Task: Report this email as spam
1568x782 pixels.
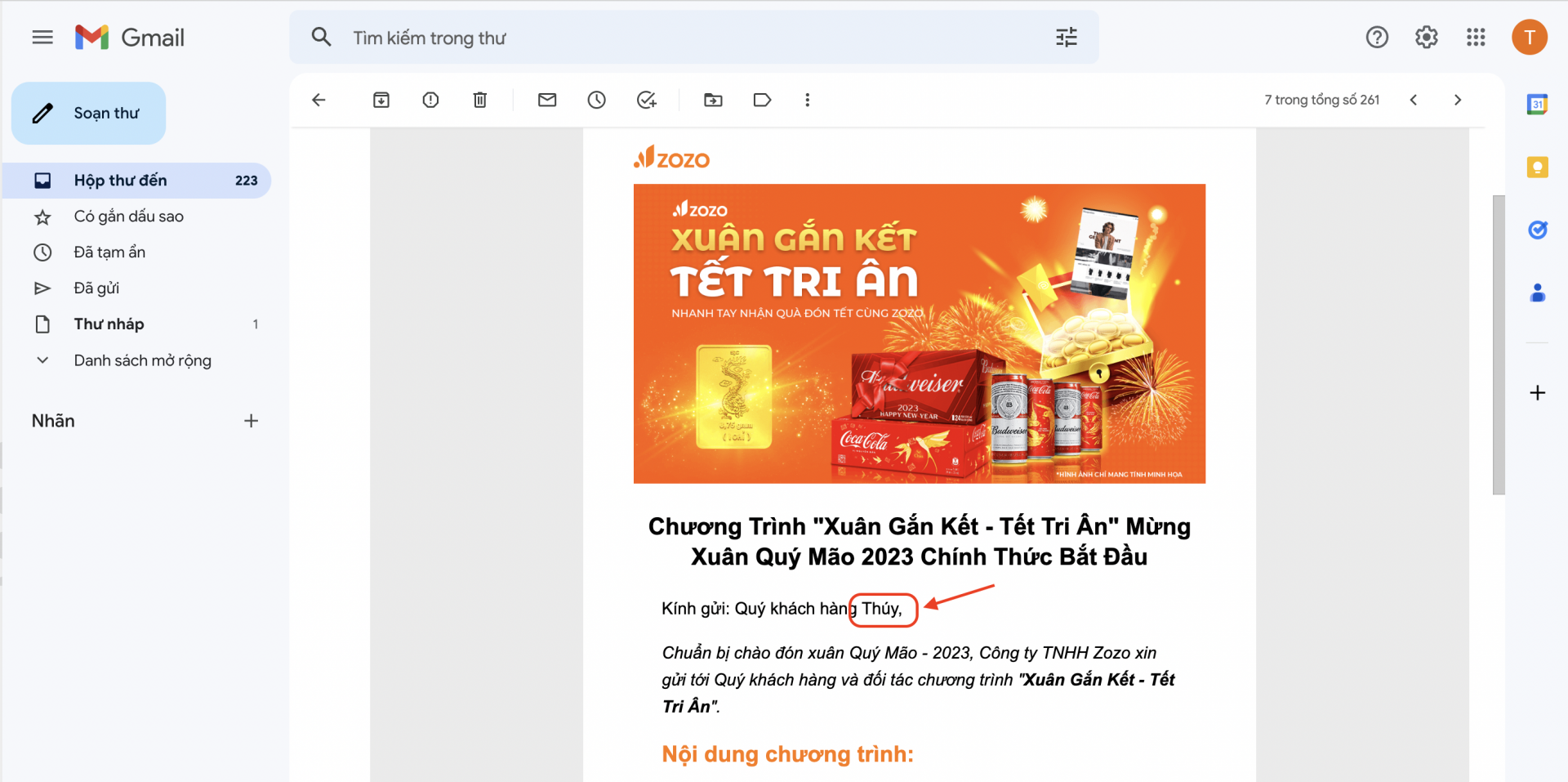Action: [430, 100]
